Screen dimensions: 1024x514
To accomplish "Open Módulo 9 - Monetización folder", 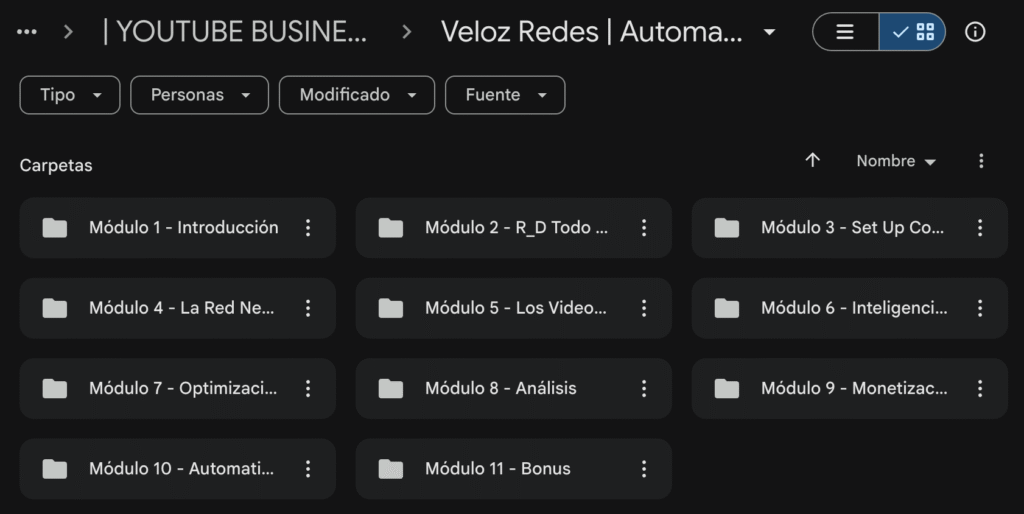I will click(853, 388).
